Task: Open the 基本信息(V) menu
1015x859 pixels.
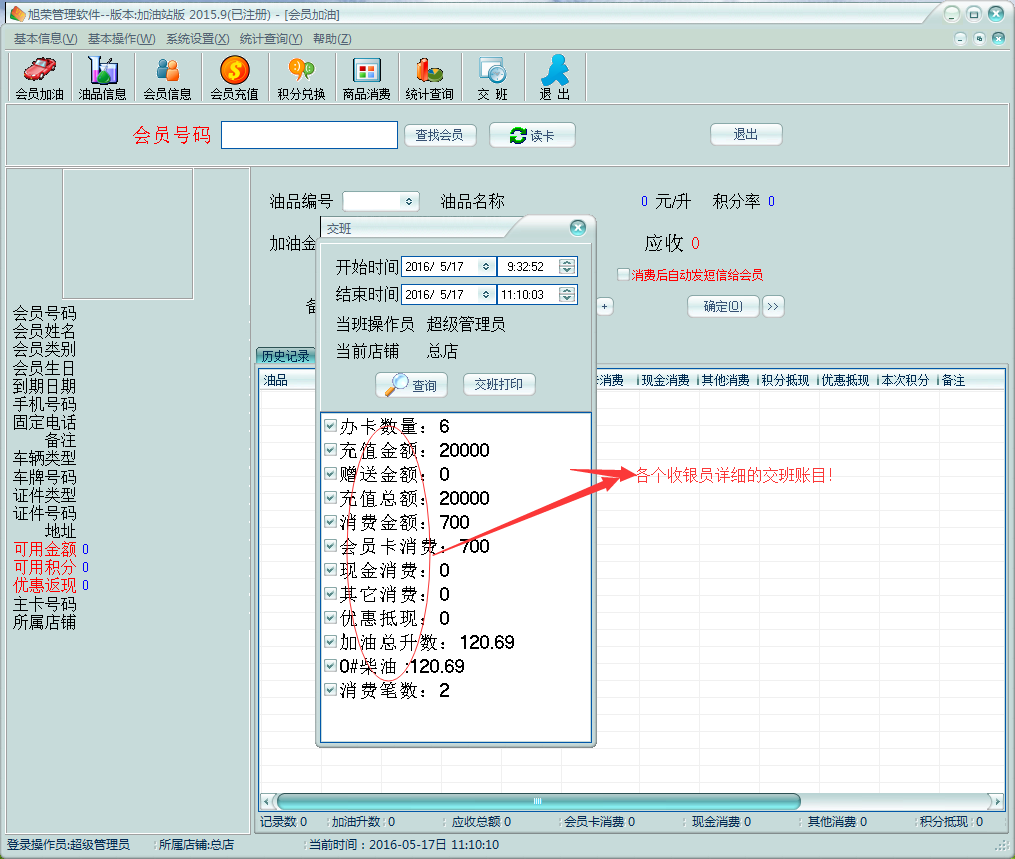Action: click(x=45, y=39)
